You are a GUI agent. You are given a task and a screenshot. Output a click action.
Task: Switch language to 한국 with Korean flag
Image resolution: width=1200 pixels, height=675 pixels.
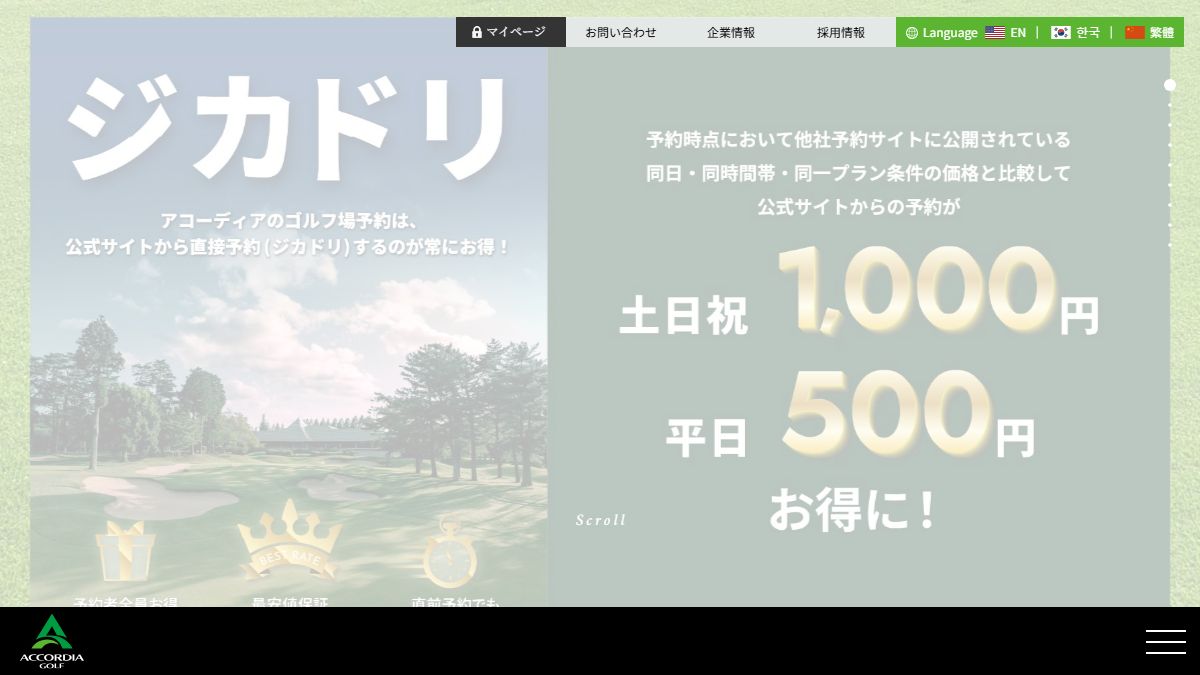(x=1075, y=33)
